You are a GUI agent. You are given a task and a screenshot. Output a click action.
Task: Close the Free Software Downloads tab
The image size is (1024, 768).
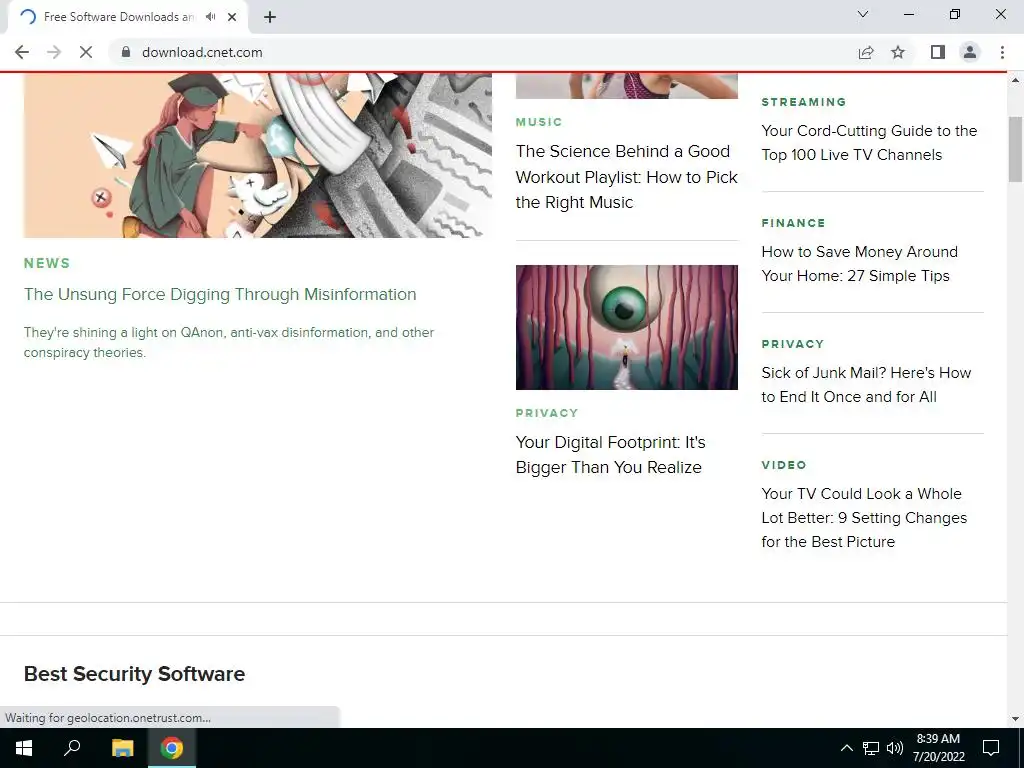232,17
